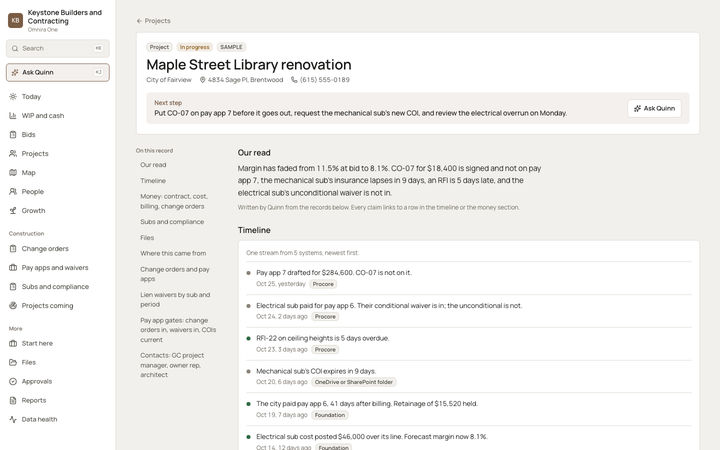720x450 pixels.
Task: Jump to Where this came from
Action: (173, 253)
